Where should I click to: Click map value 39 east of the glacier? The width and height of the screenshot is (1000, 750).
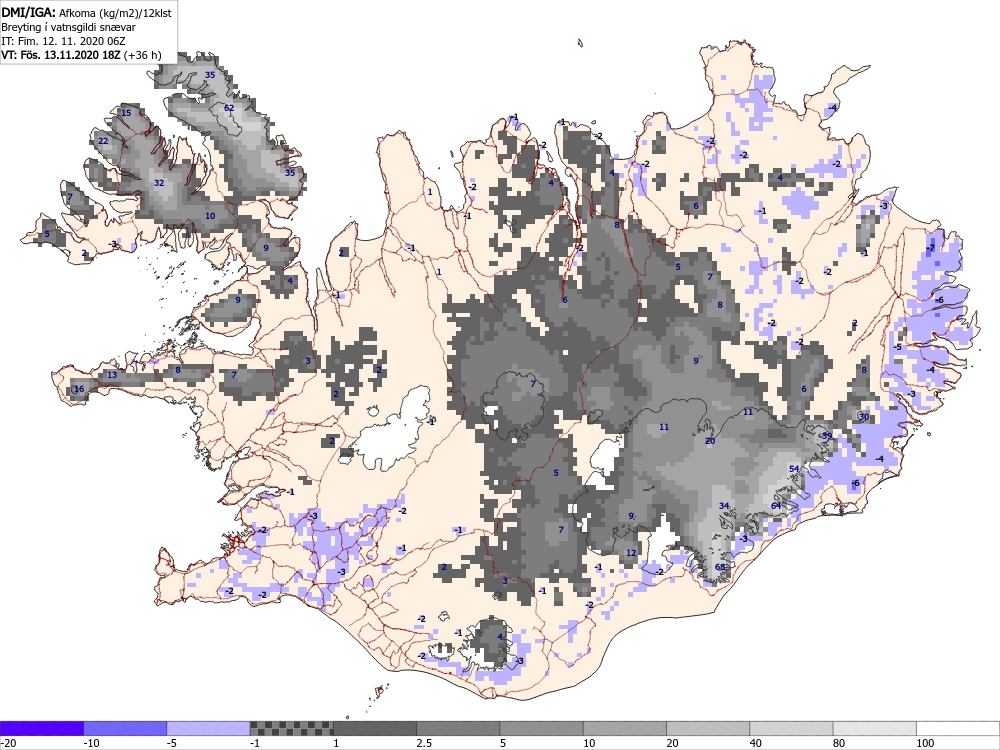(827, 436)
